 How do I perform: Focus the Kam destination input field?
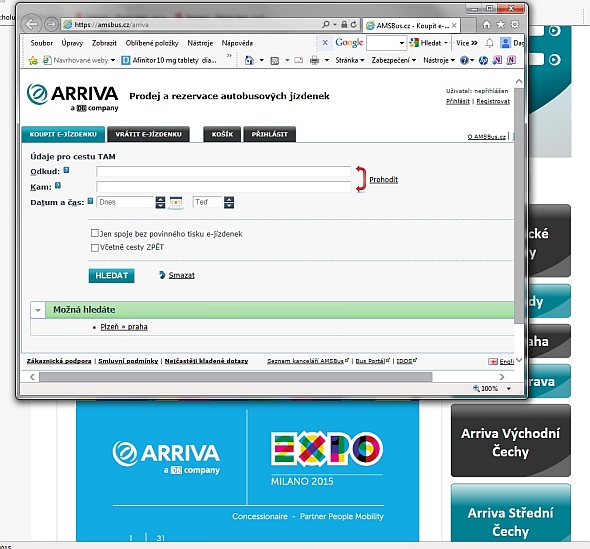coord(224,187)
